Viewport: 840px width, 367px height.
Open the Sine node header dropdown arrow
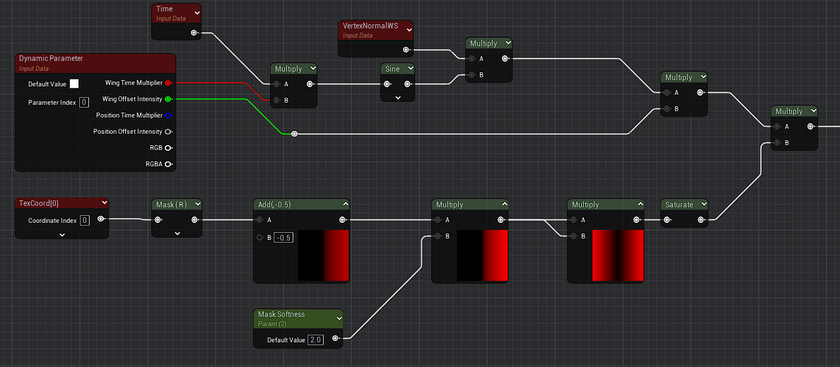410,69
